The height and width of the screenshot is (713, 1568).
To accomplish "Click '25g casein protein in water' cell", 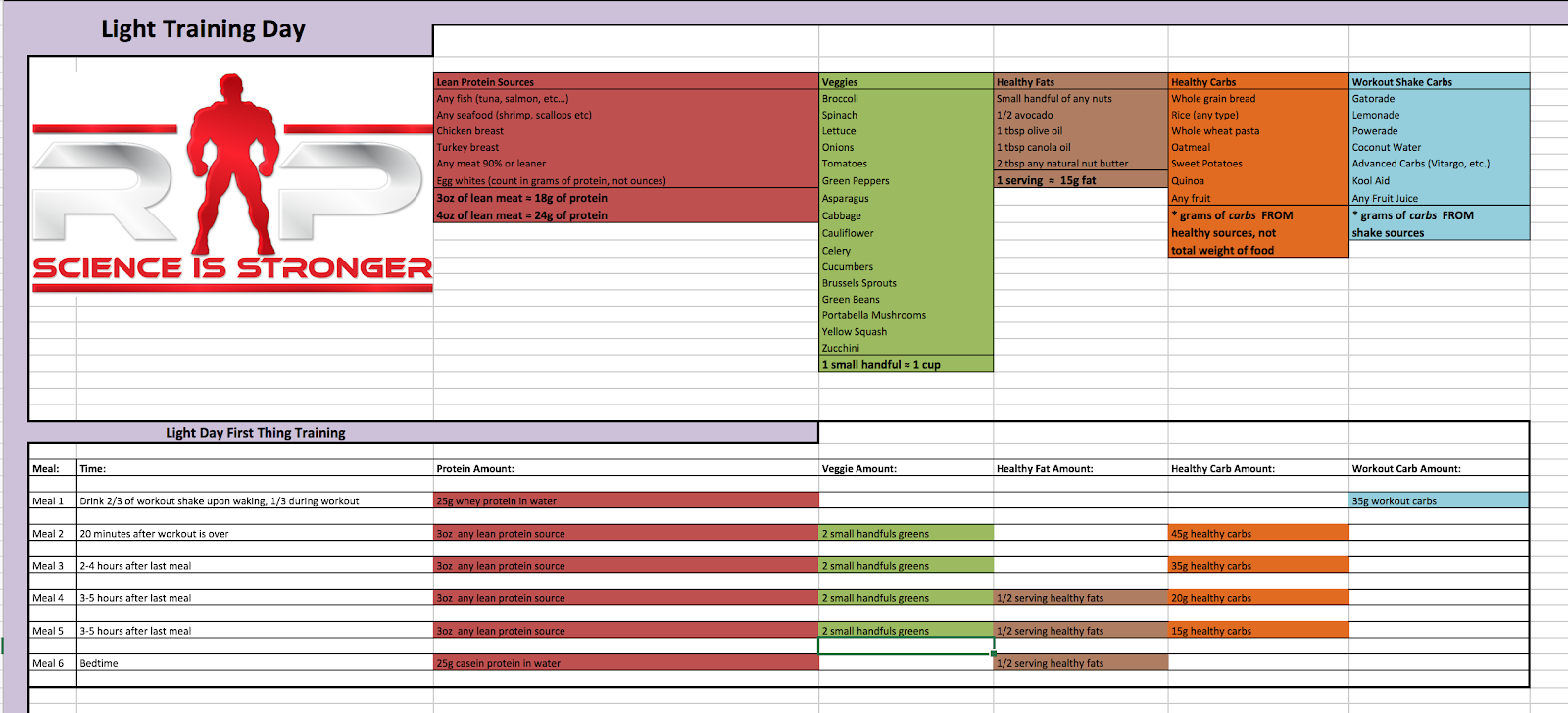I will point(626,663).
